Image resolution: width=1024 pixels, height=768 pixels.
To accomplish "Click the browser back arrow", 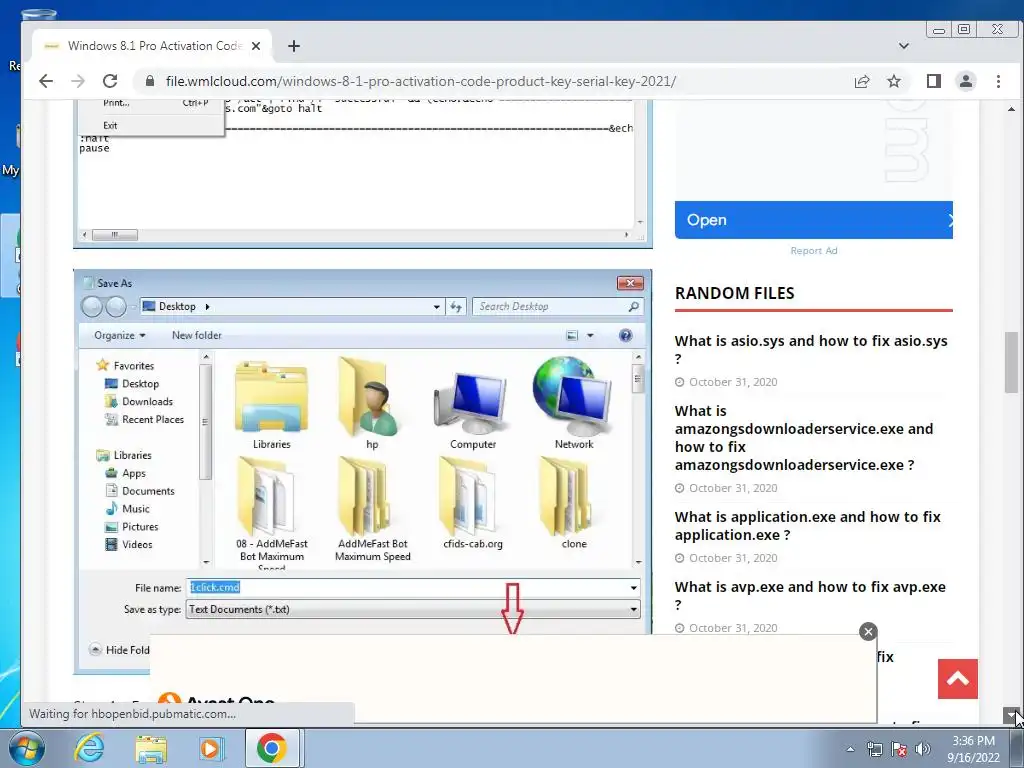I will point(46,81).
